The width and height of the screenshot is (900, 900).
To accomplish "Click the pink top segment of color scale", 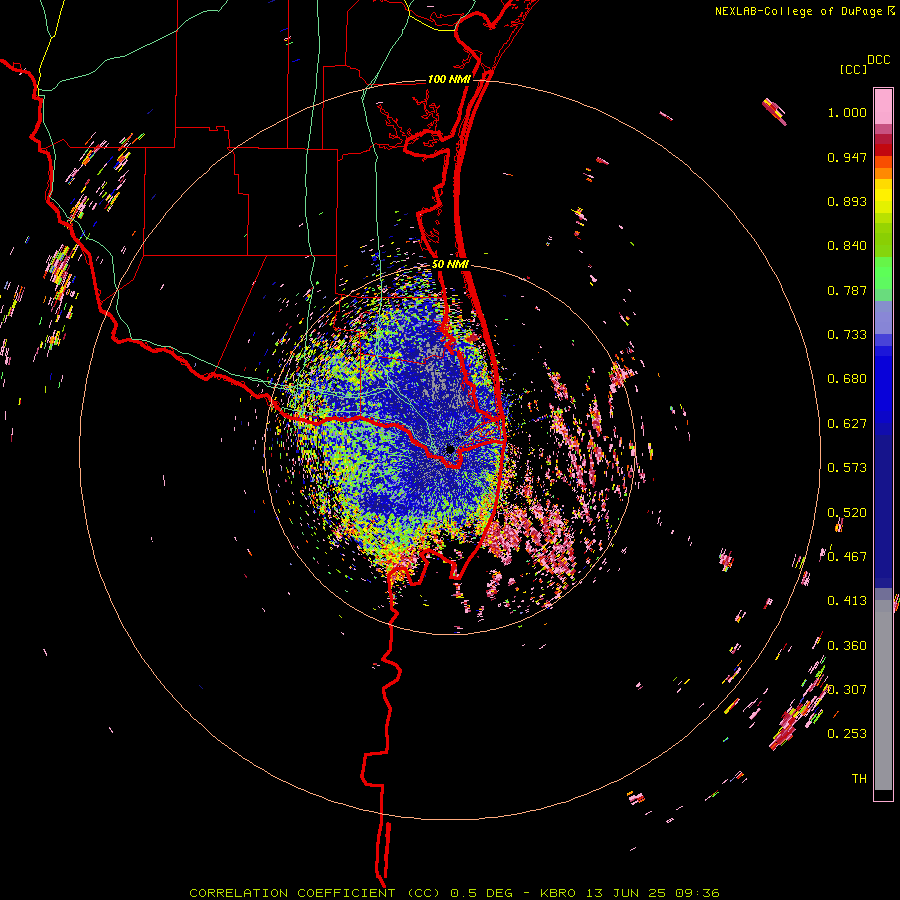I will (x=883, y=106).
